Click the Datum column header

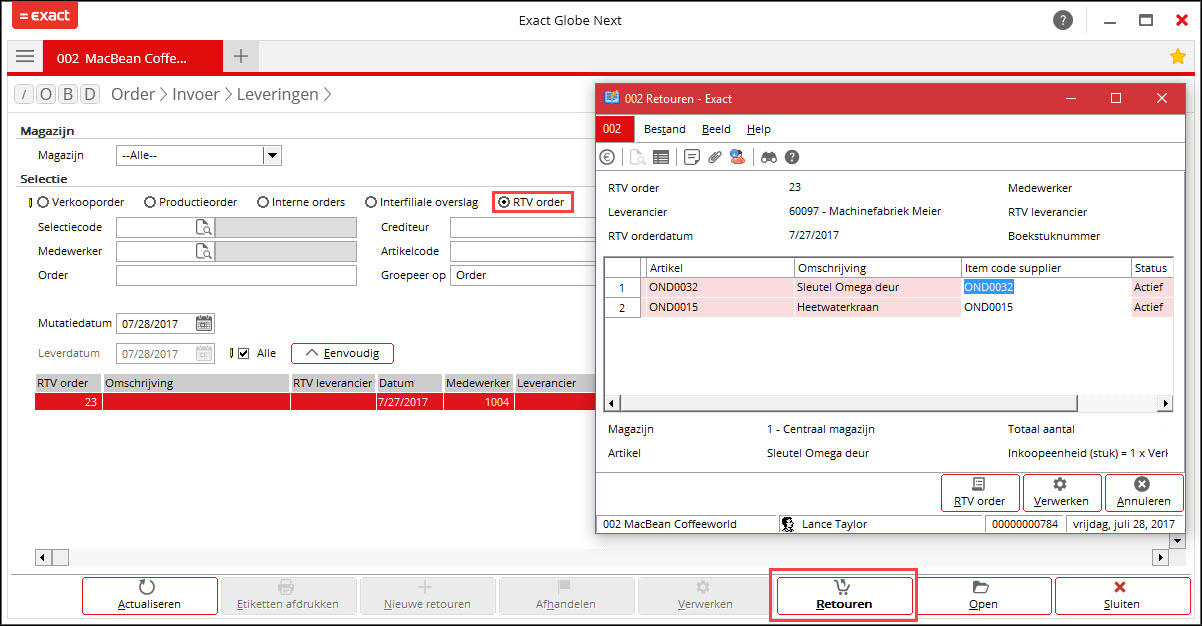pyautogui.click(x=409, y=383)
